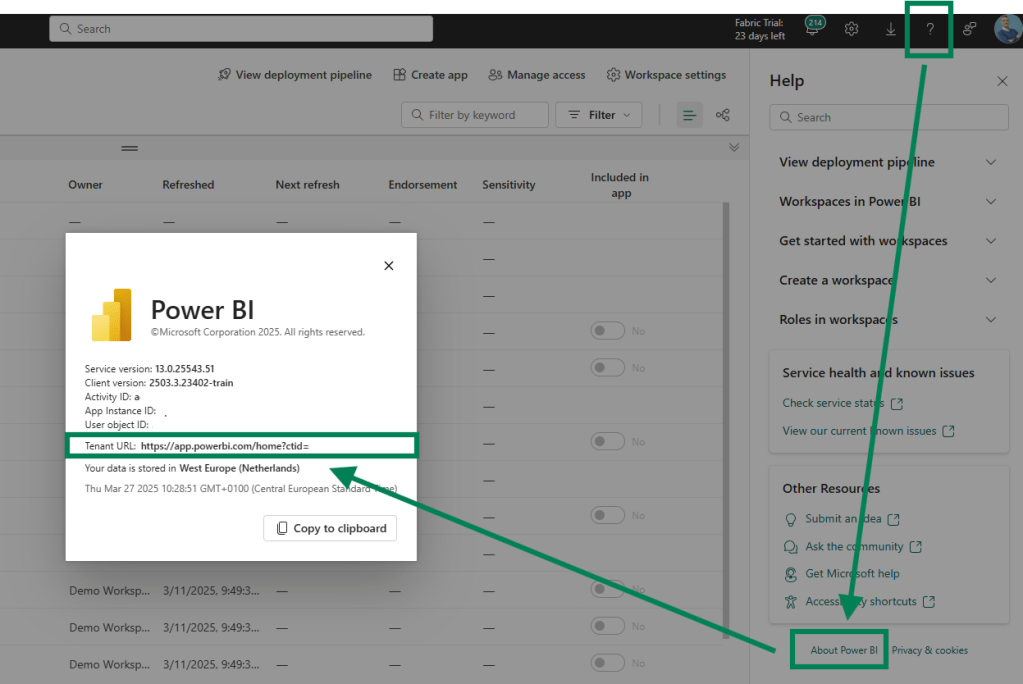Toggle the first Included in app switch
This screenshot has width=1023, height=684.
point(607,331)
